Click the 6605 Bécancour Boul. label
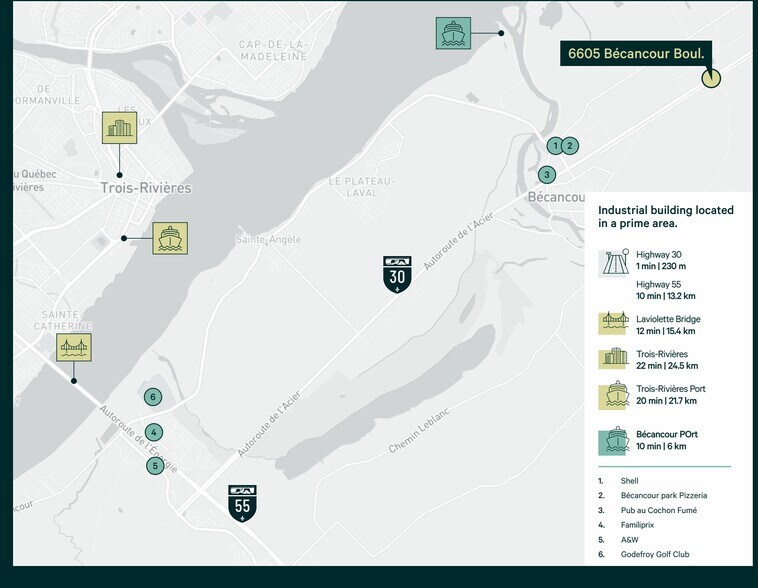 click(636, 53)
